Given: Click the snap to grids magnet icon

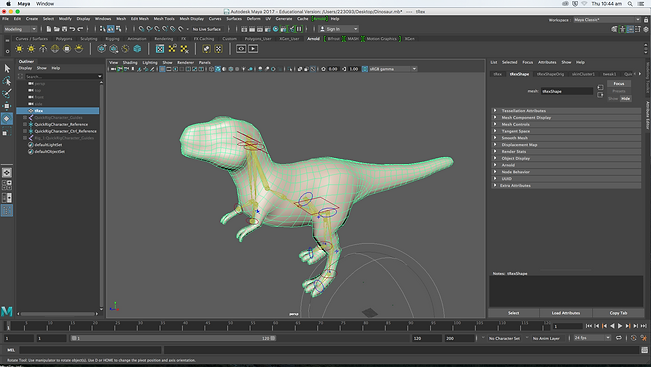Looking at the screenshot, I should (142, 29).
